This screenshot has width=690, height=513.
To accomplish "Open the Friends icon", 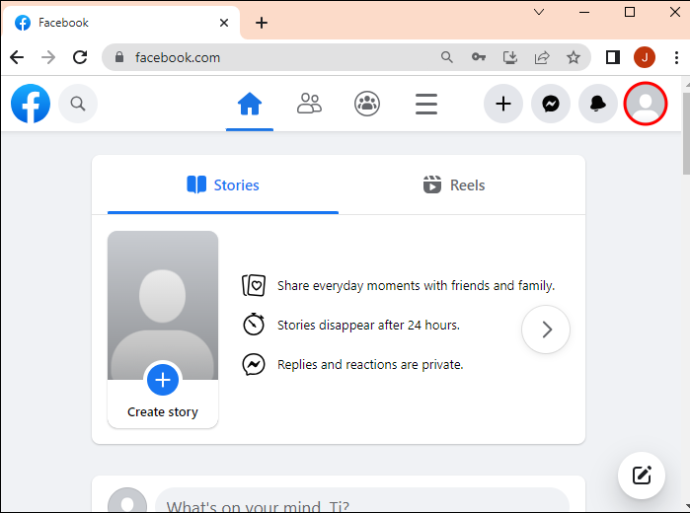I will [309, 104].
